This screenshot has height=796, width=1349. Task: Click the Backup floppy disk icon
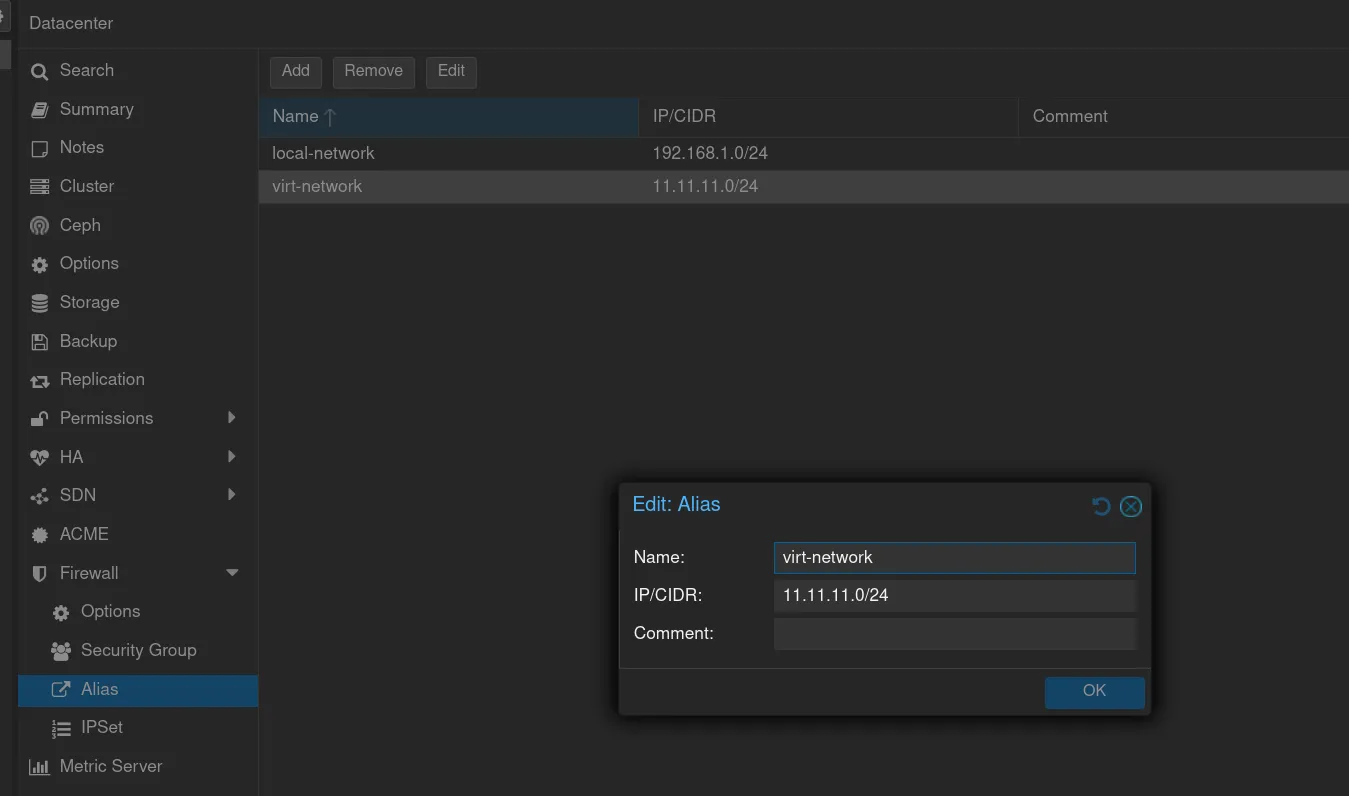[39, 342]
